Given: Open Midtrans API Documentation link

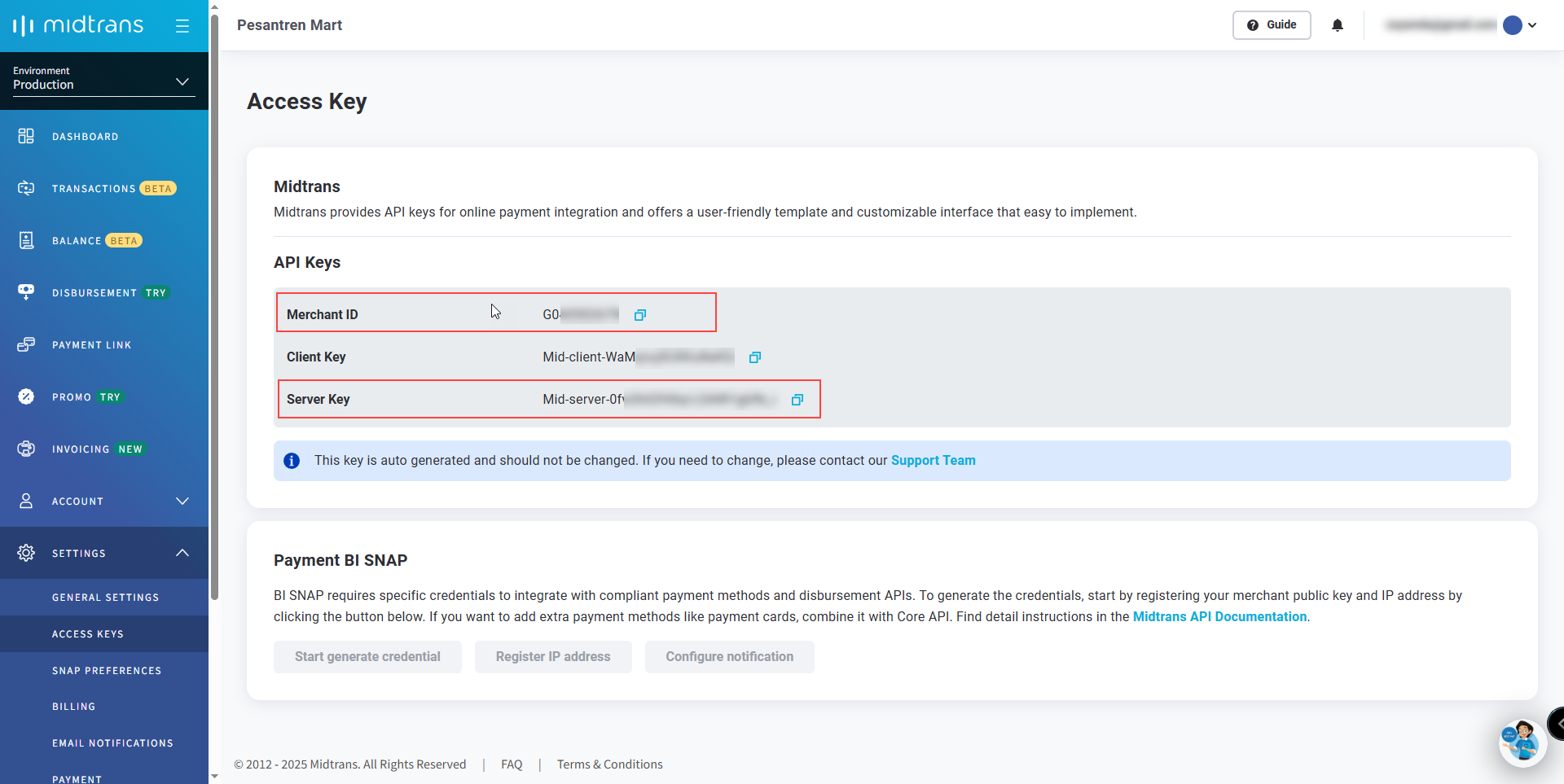Looking at the screenshot, I should (x=1219, y=617).
